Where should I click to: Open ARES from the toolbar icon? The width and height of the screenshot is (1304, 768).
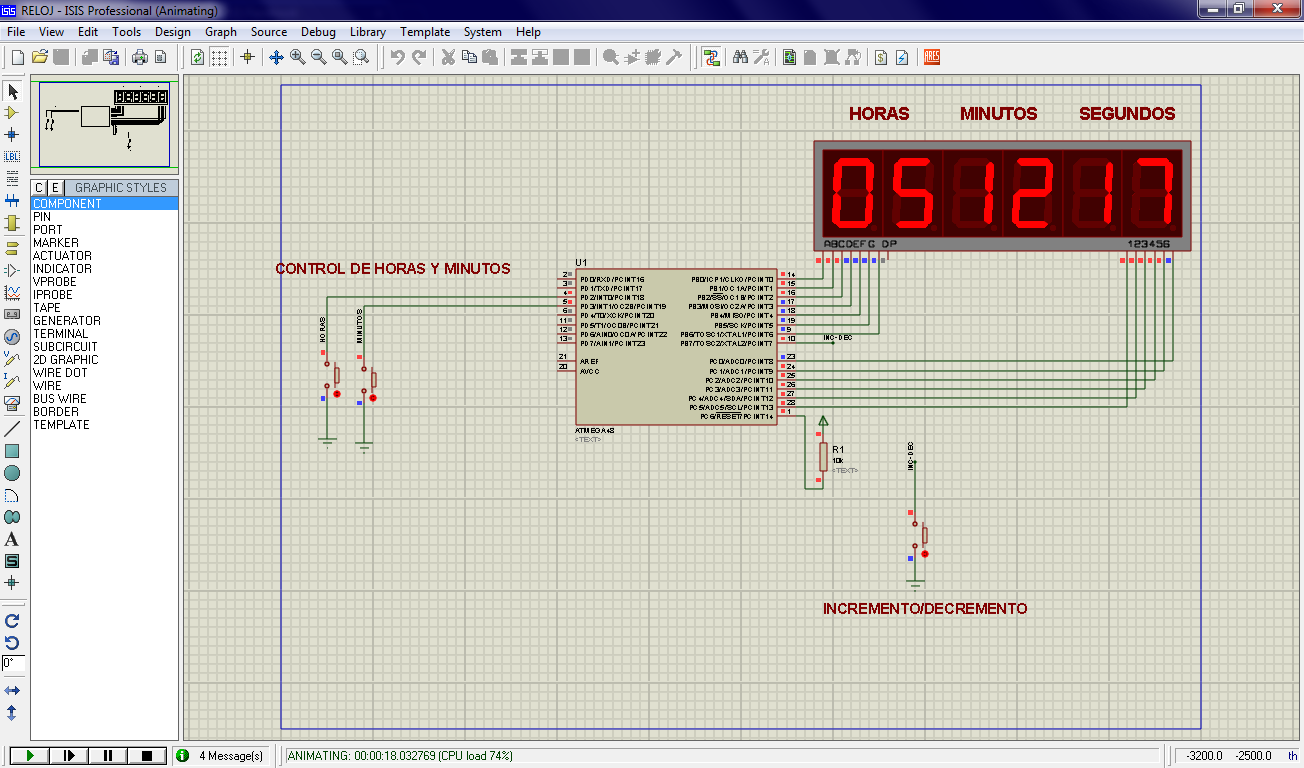pos(930,57)
